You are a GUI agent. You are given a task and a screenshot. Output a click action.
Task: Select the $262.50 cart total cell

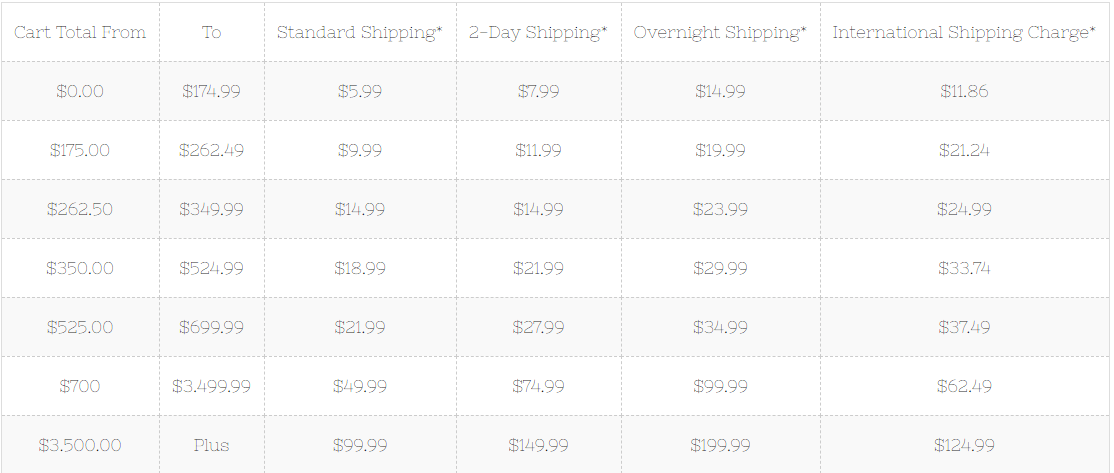tap(80, 209)
